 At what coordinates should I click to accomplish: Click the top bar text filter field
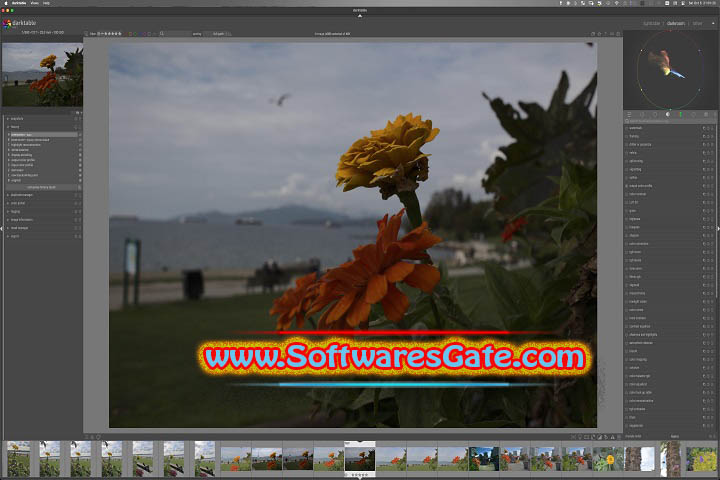tap(179, 34)
